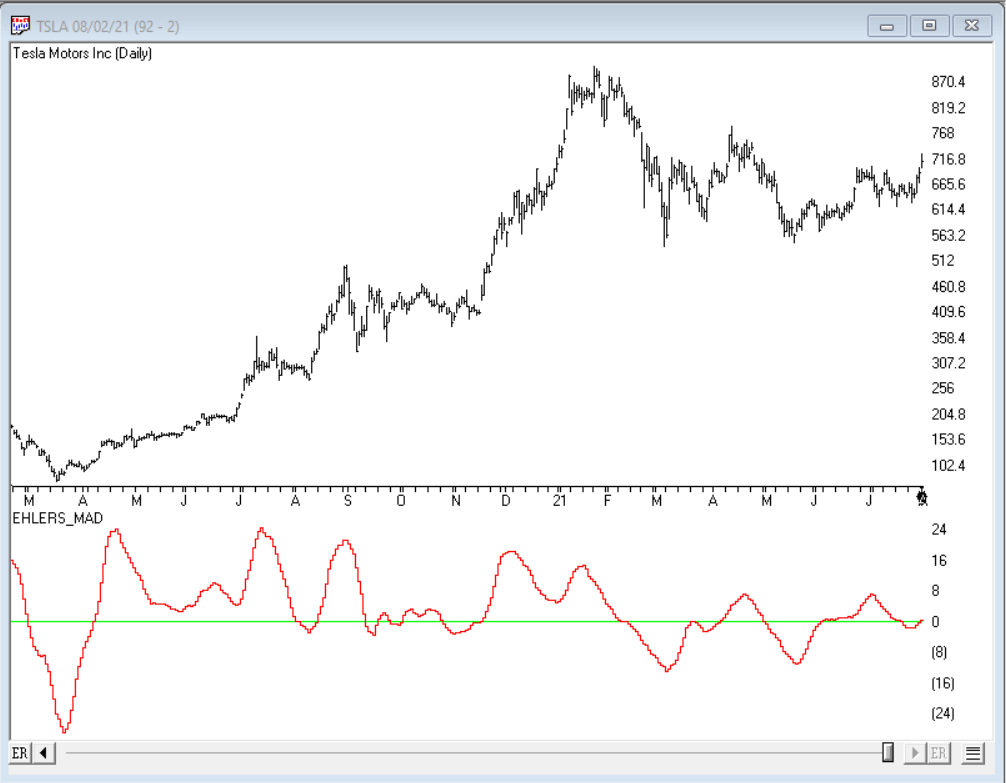Maximize the TSLA chart window

pos(929,26)
